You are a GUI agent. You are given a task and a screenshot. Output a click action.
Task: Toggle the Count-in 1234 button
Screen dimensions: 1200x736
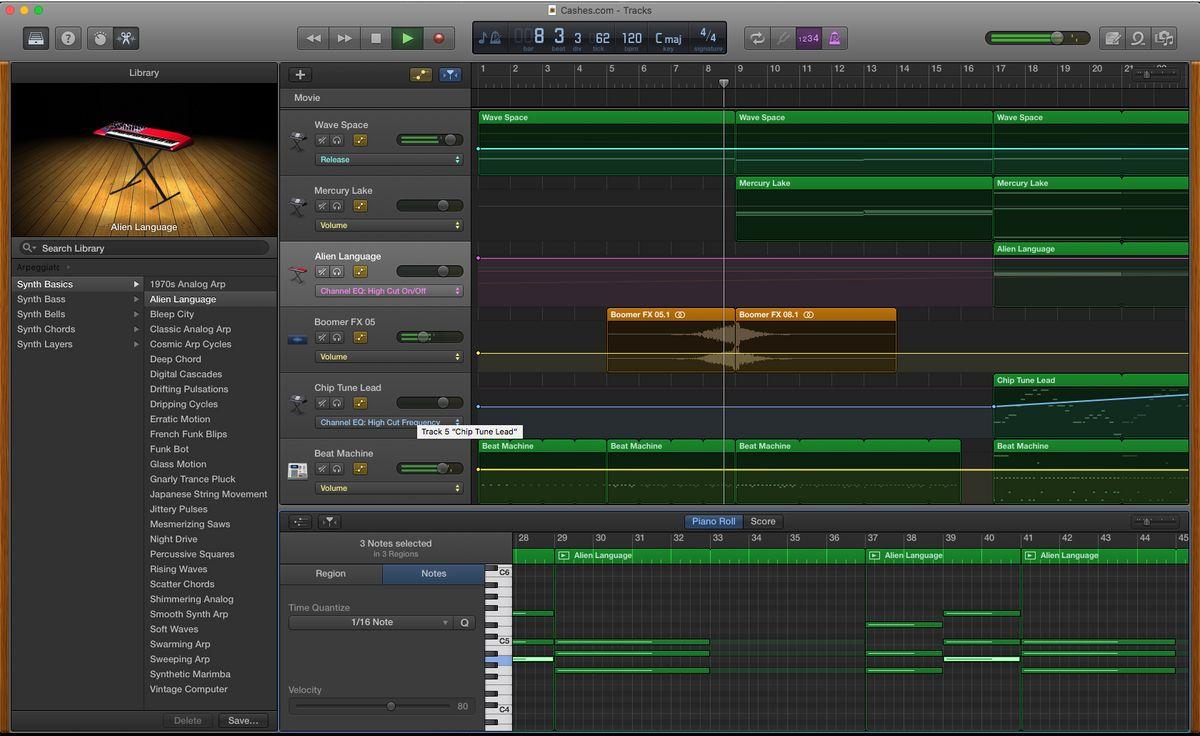point(808,38)
